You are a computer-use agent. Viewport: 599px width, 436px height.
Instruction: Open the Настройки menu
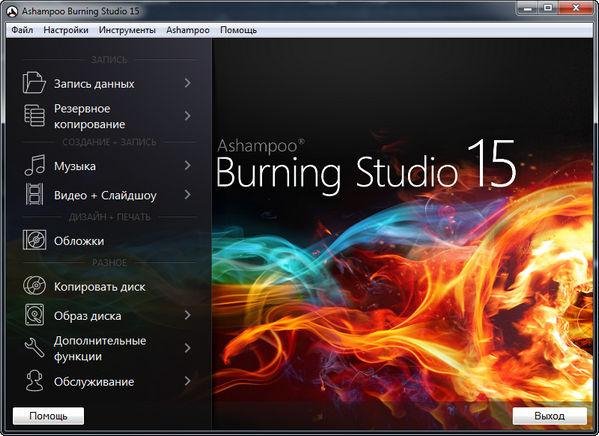coord(66,30)
